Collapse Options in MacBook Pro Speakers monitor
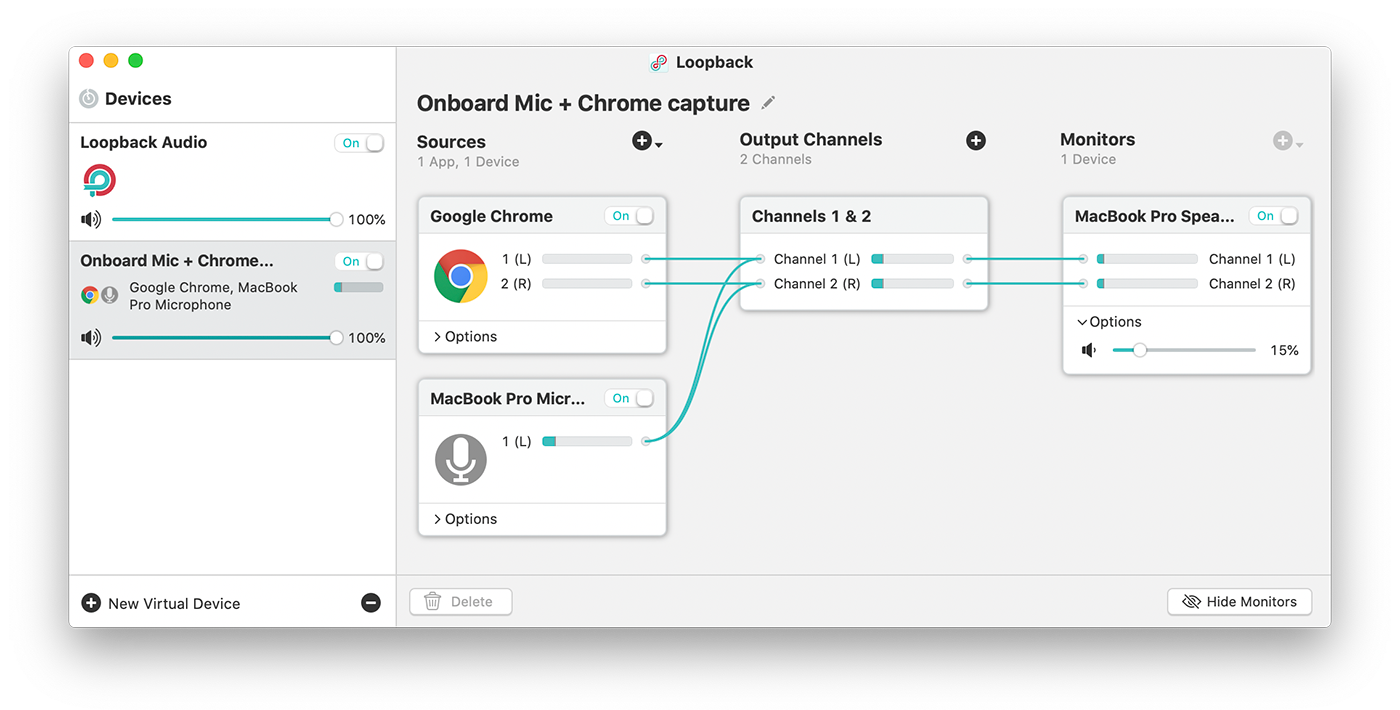Viewport: 1400px width, 710px height. pos(1109,322)
